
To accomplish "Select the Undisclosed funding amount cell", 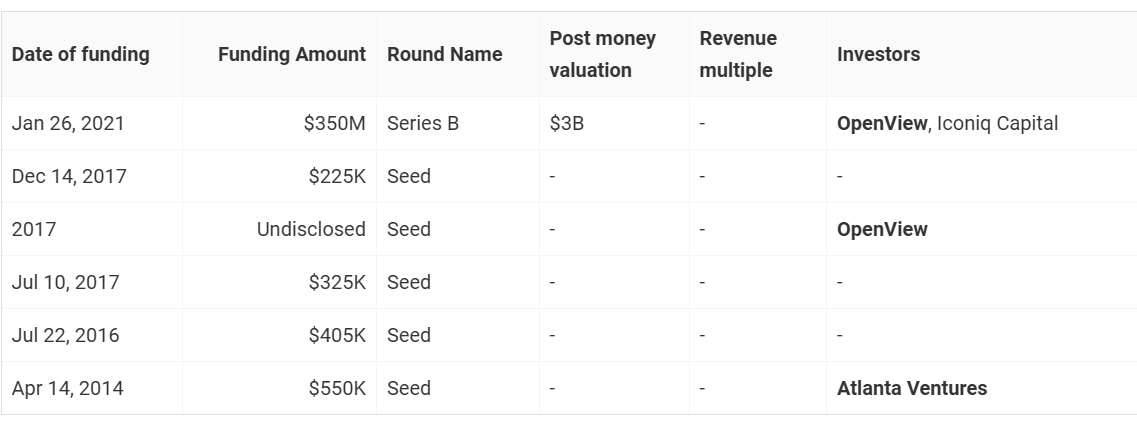I will click(311, 229).
